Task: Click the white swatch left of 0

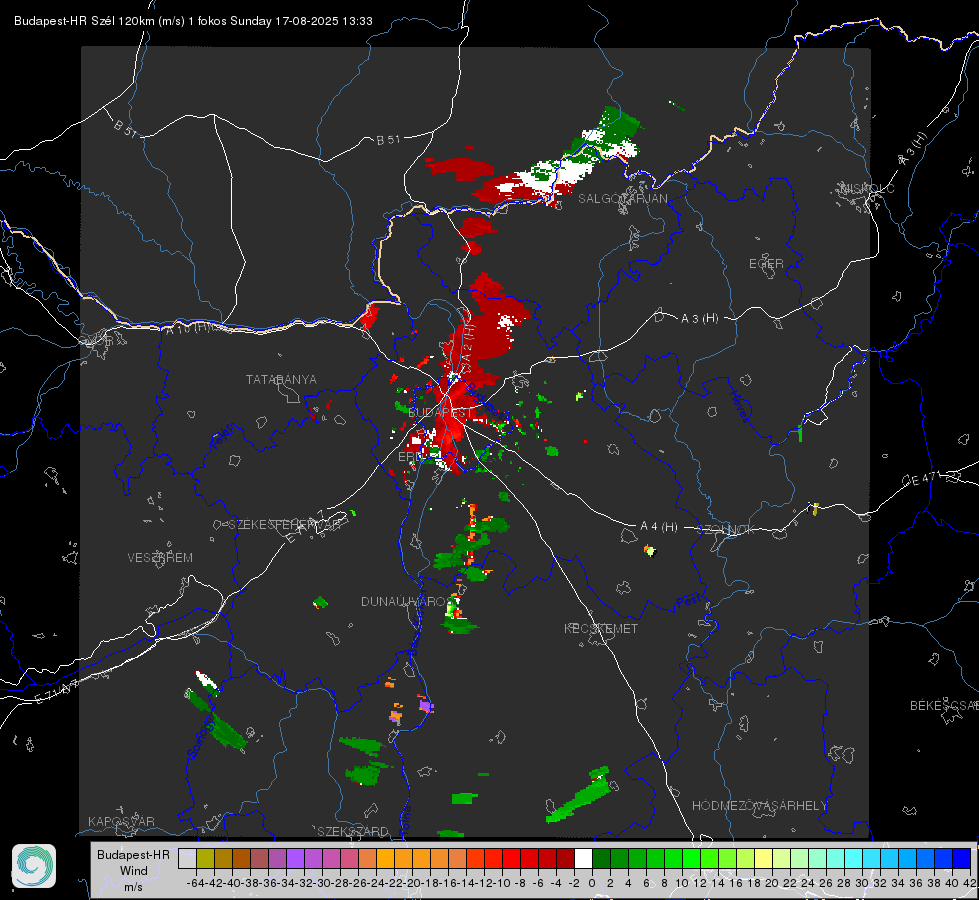Action: [x=583, y=858]
